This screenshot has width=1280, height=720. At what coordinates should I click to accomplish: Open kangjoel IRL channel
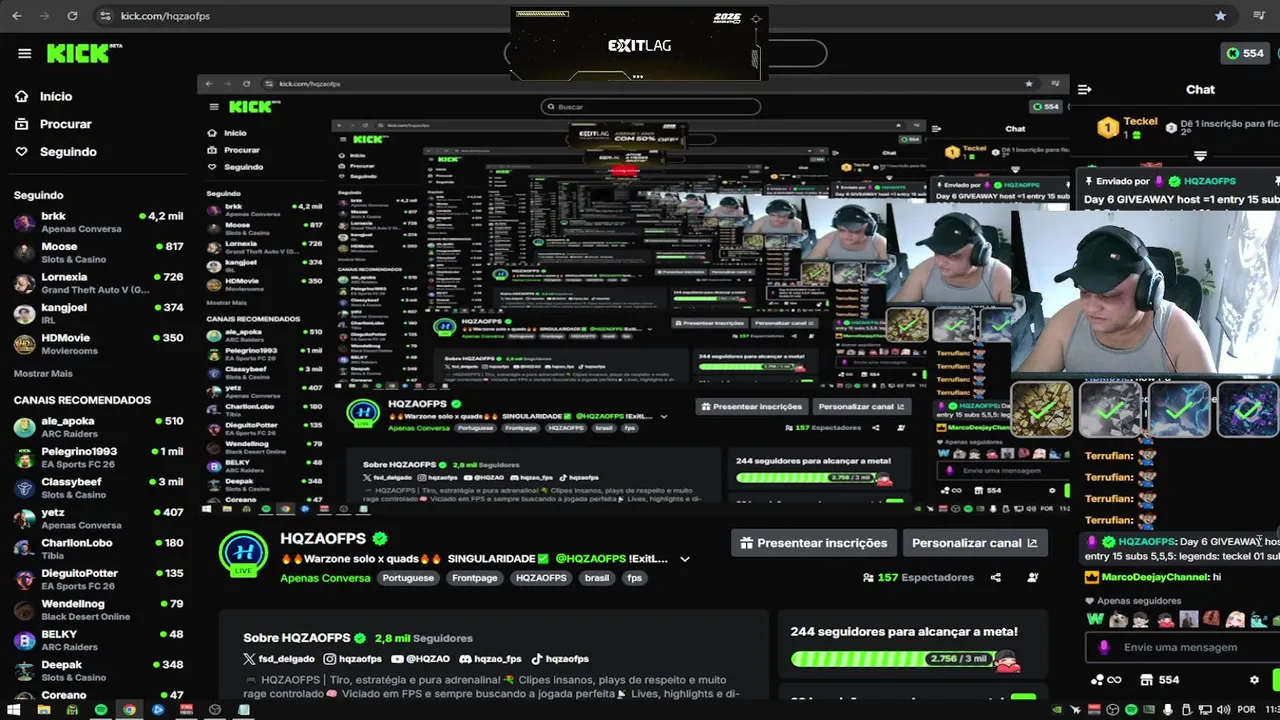pyautogui.click(x=98, y=313)
